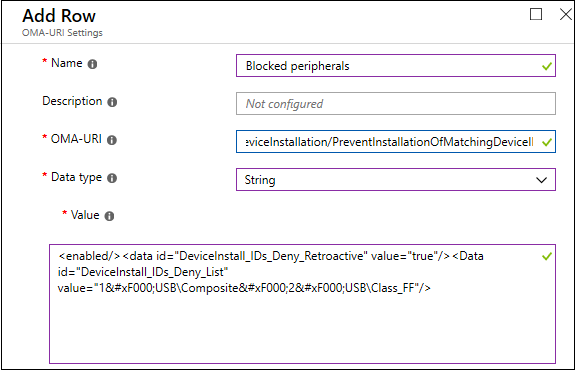The width and height of the screenshot is (575, 370).
Task: Click the Value label
Action: (85, 215)
